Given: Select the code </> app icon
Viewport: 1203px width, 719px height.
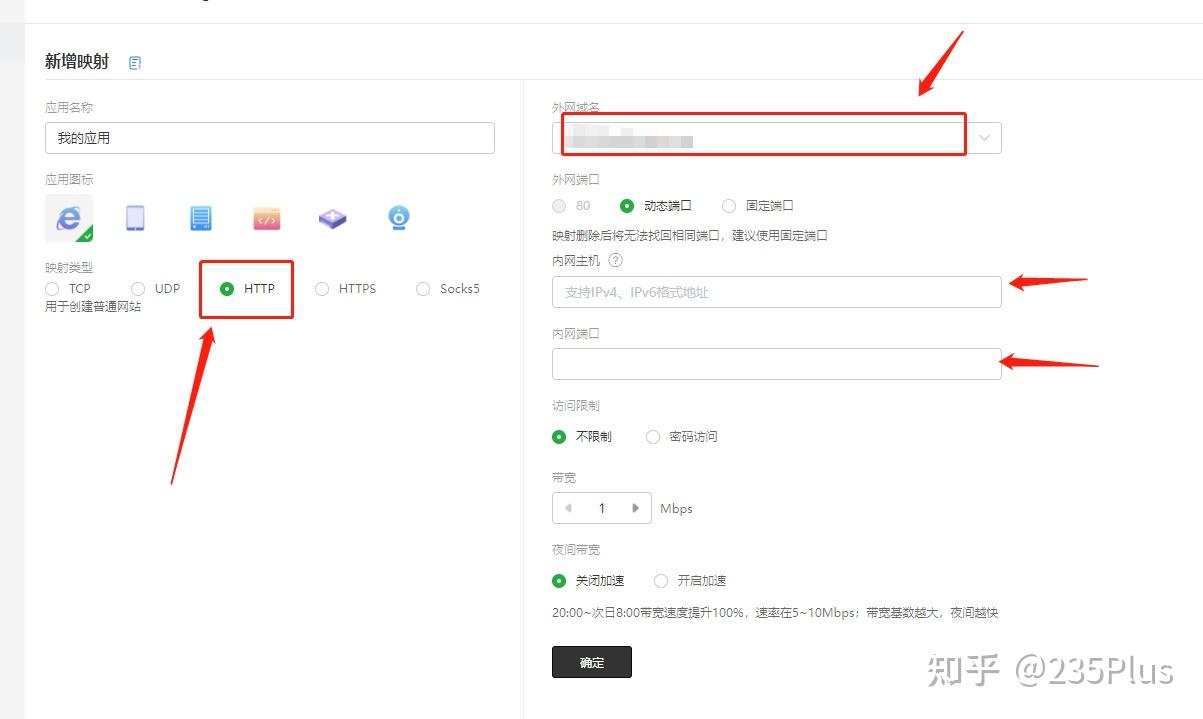Looking at the screenshot, I should (x=266, y=217).
